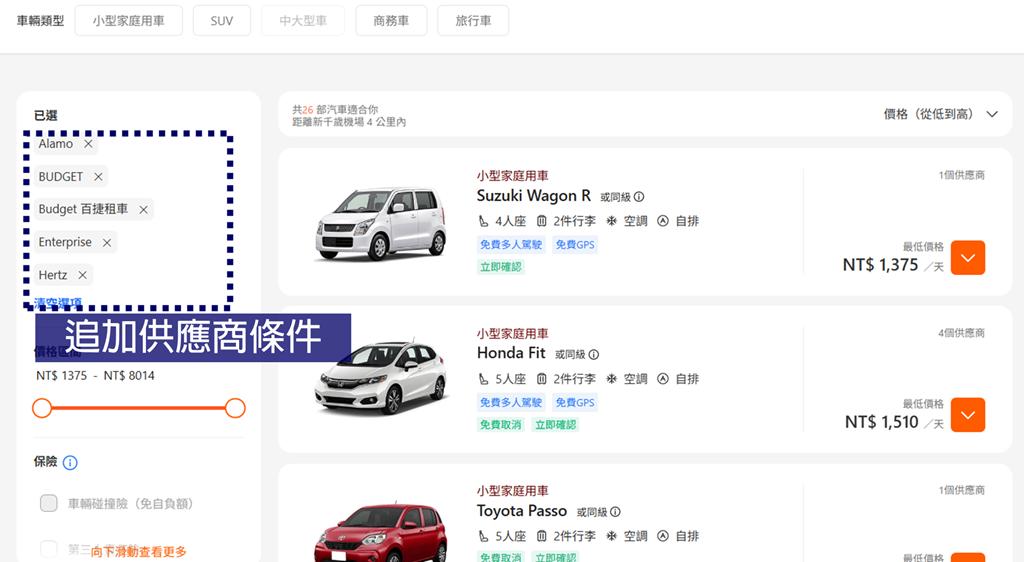Select the Toyota Passo title
The image size is (1024, 562).
522,511
